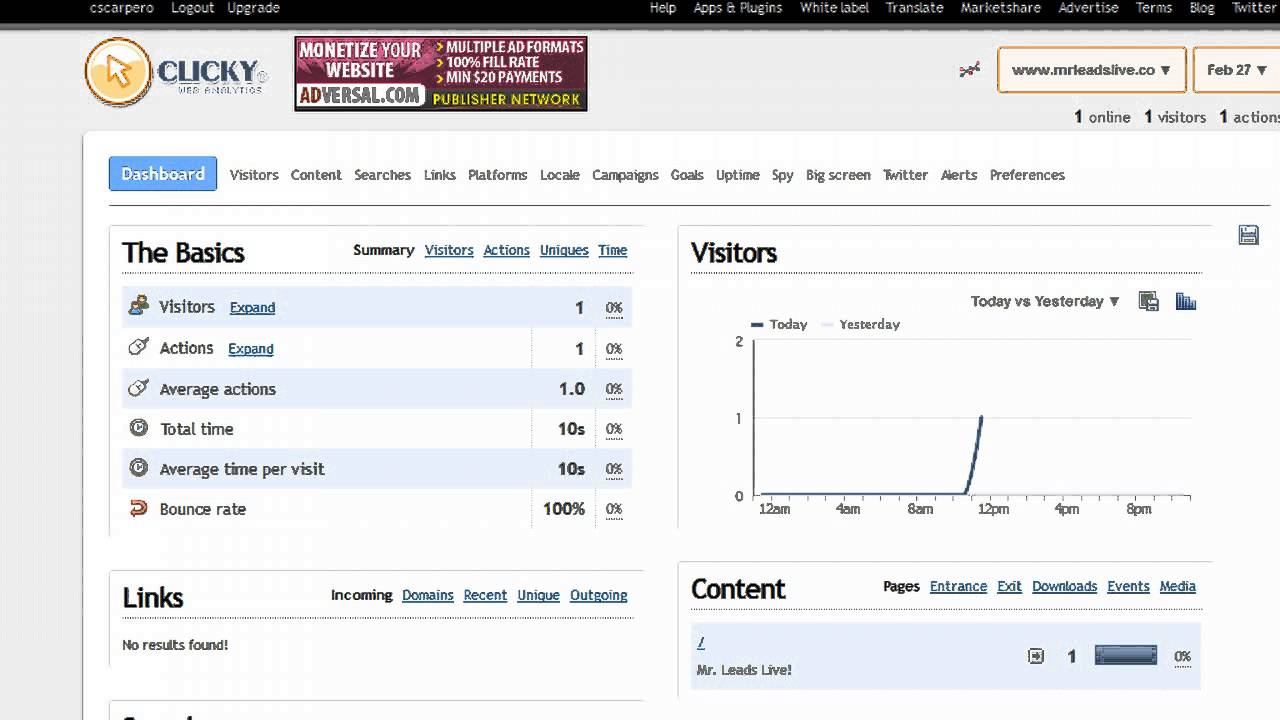Show Unique in Links panel
The width and height of the screenshot is (1280, 720).
[x=538, y=595]
